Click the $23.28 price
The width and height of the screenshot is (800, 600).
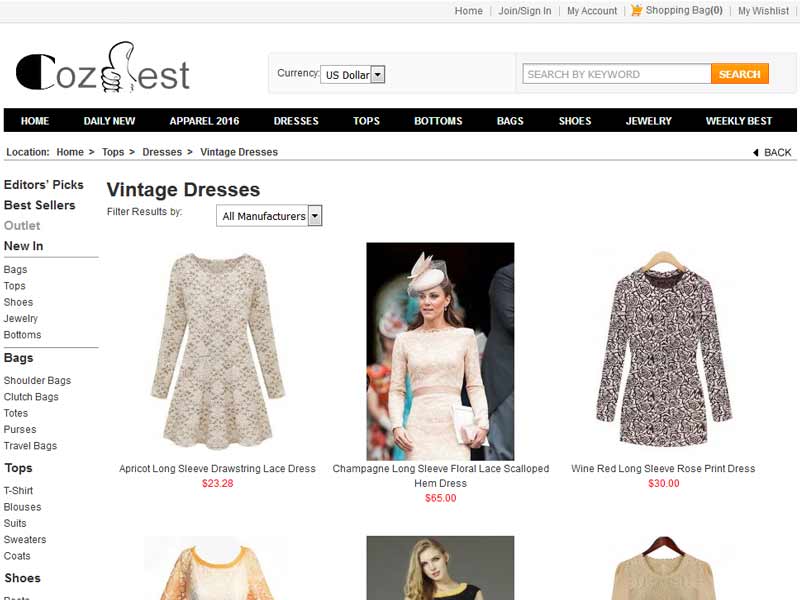217,483
